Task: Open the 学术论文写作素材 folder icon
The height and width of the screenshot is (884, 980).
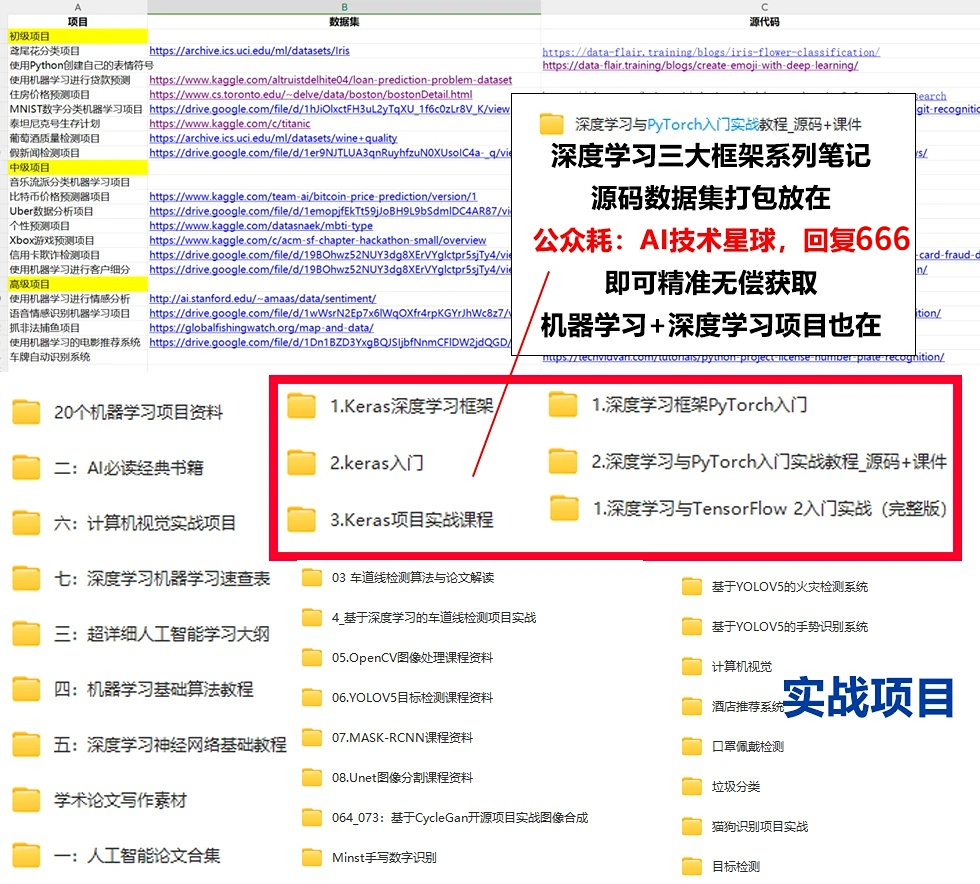Action: (x=26, y=800)
